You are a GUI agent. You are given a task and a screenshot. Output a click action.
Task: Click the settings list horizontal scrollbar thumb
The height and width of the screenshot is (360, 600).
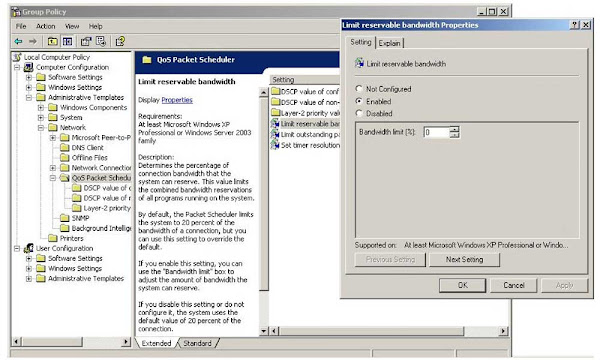[371, 331]
